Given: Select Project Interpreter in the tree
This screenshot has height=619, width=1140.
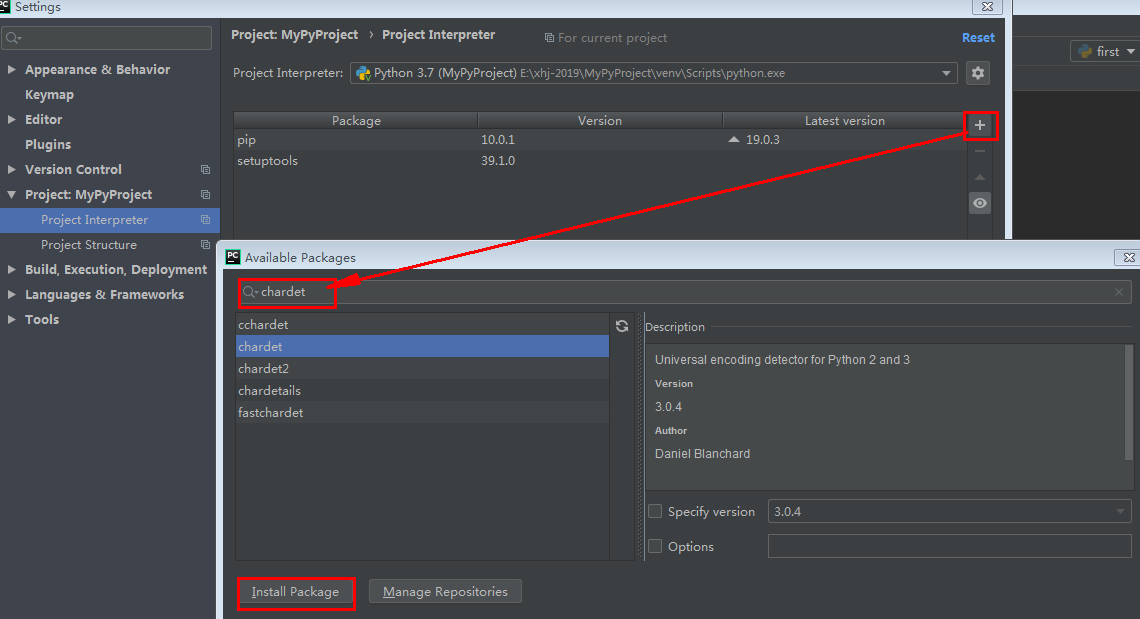Looking at the screenshot, I should [x=110, y=220].
